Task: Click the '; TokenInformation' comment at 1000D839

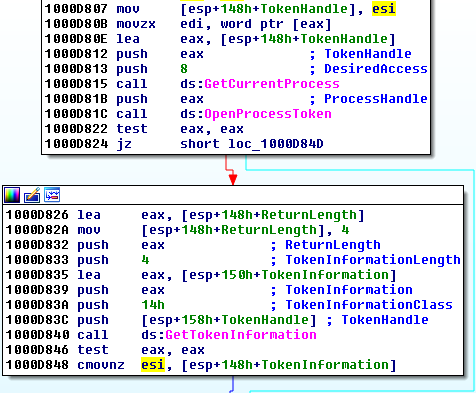Action: pos(341,290)
